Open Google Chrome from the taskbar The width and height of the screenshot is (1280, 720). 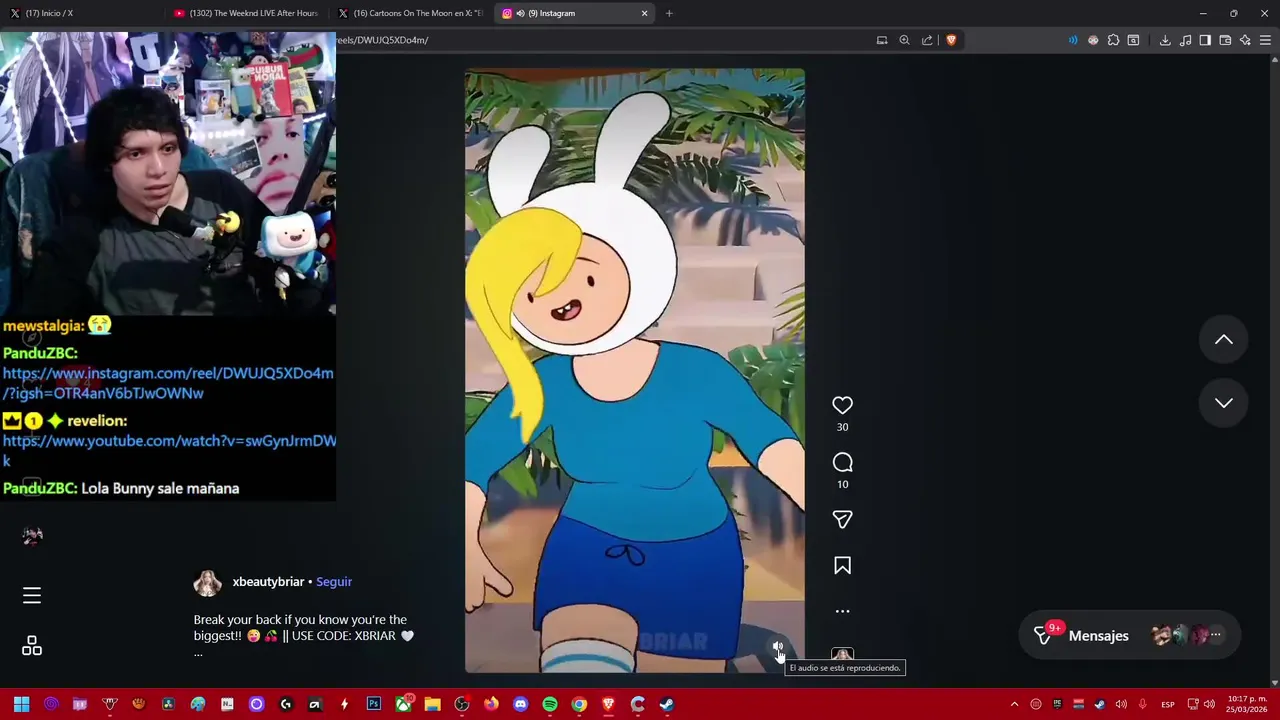click(x=579, y=704)
